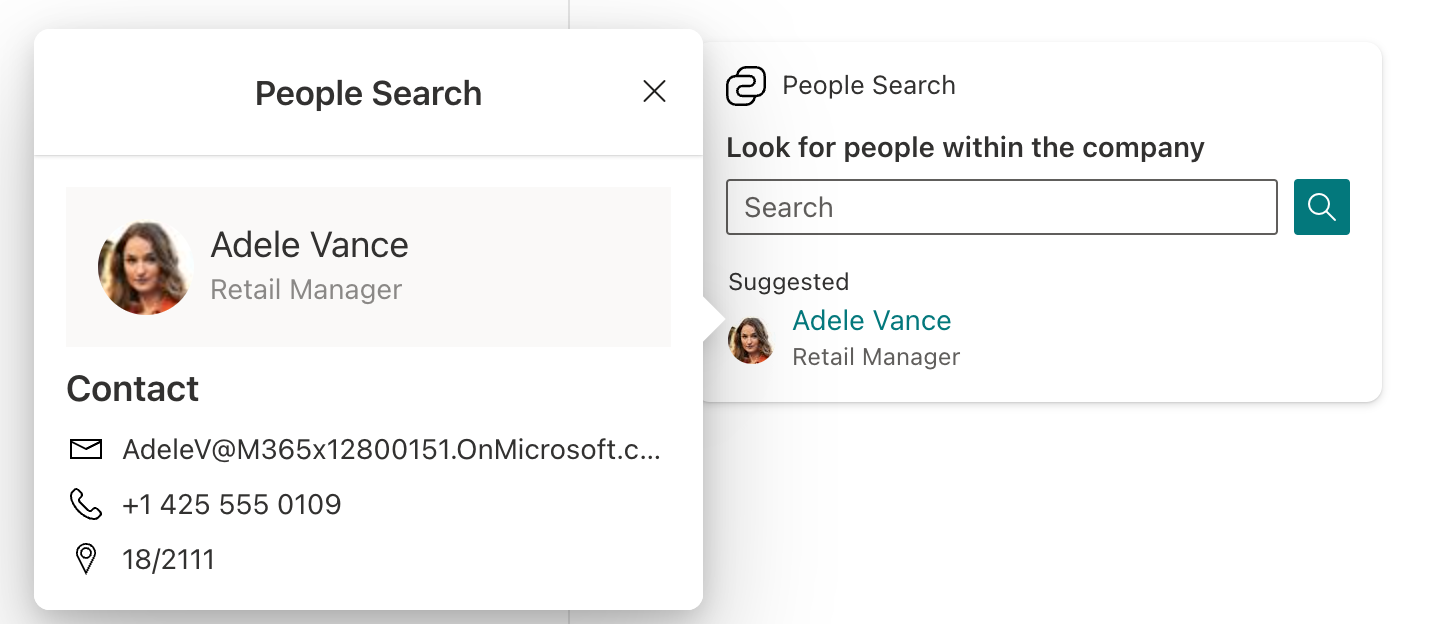Image resolution: width=1436 pixels, height=624 pixels.
Task: Click the email envelope icon
Action: point(86,449)
